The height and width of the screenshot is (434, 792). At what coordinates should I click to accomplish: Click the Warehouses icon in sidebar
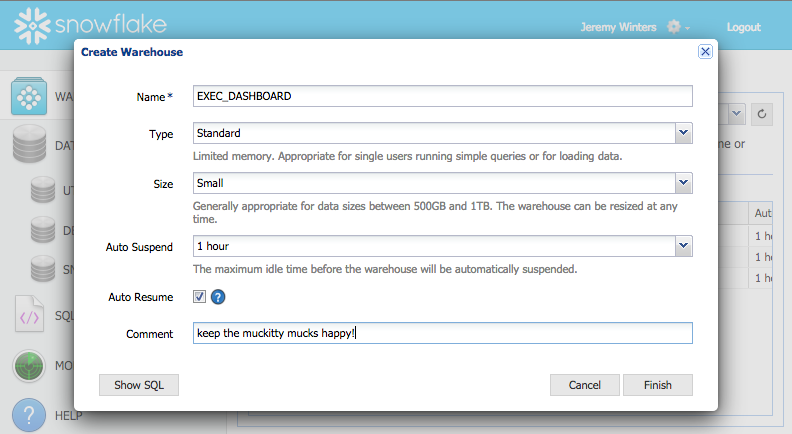(30, 97)
